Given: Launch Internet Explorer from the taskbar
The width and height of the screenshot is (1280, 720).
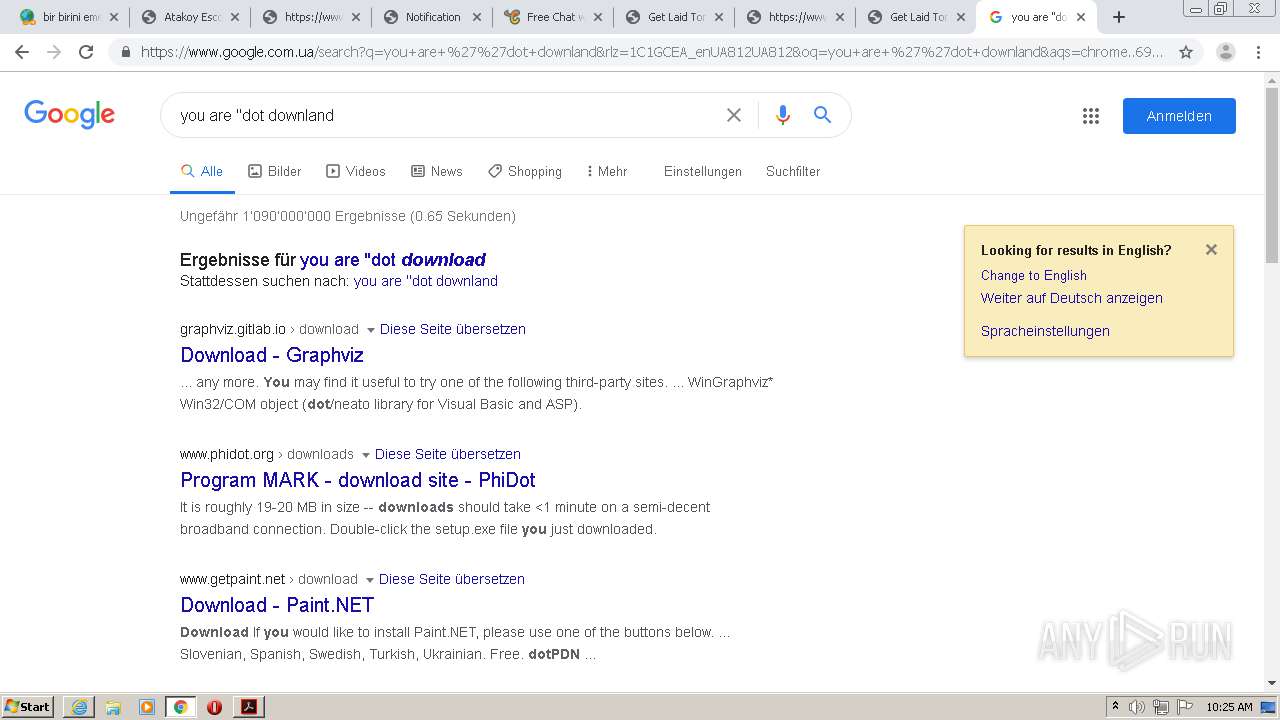Looking at the screenshot, I should pos(79,707).
